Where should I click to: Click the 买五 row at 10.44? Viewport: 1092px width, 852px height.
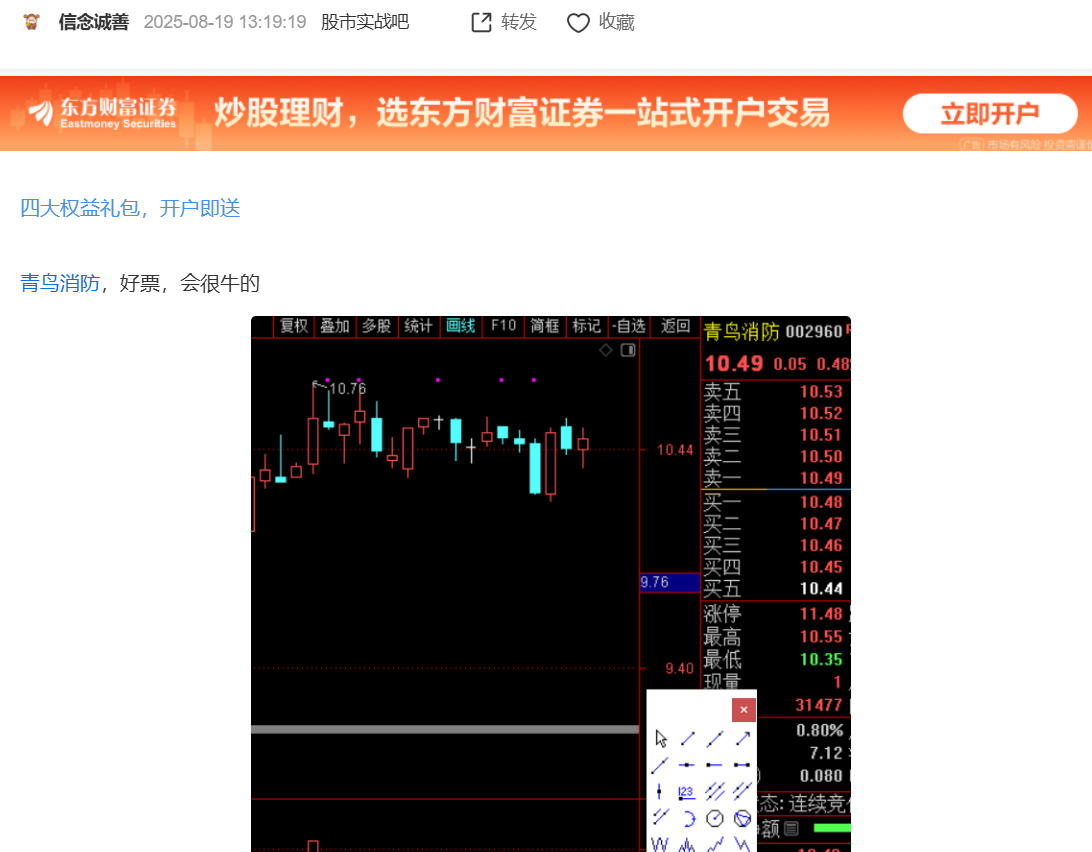774,589
